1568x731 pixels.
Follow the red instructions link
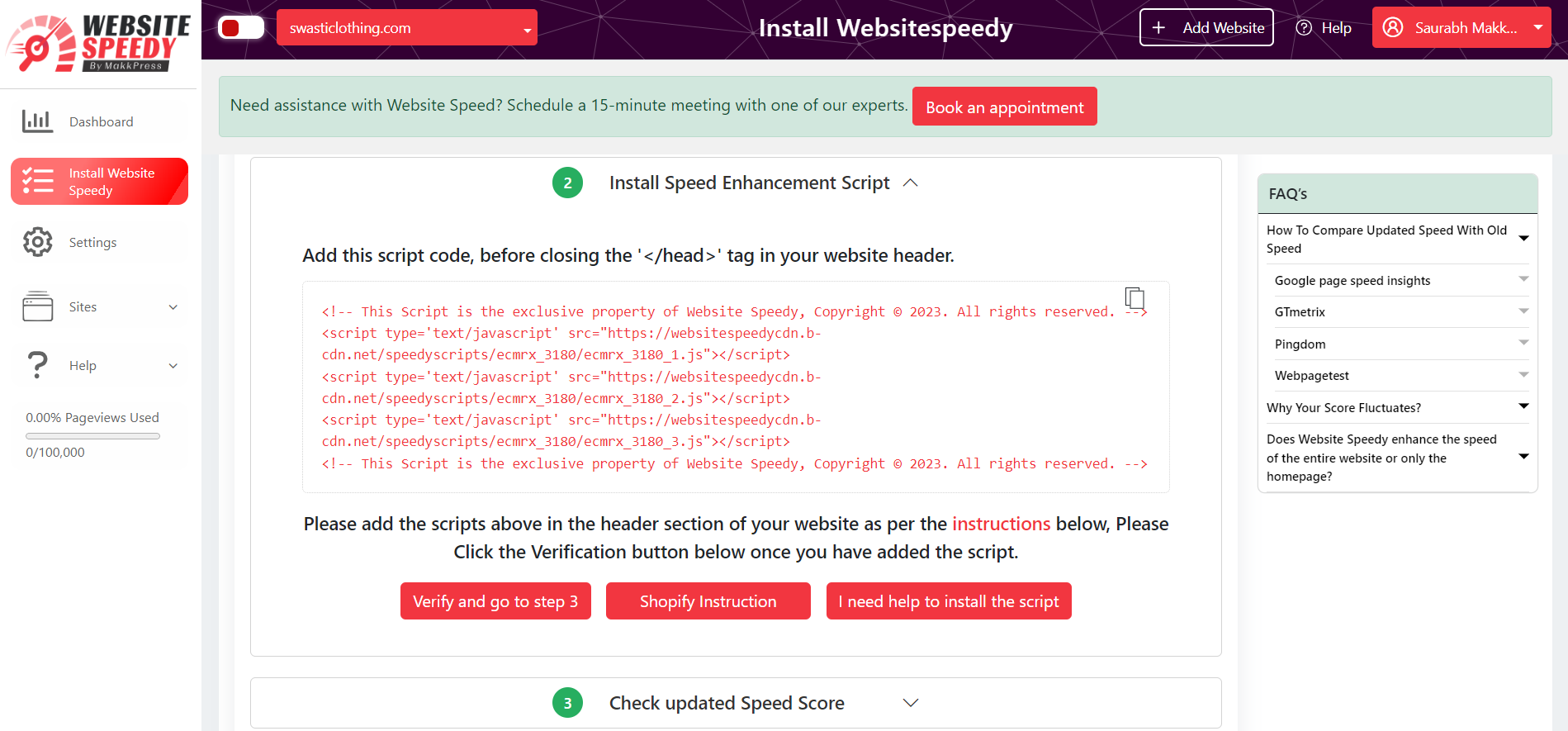(x=1001, y=524)
